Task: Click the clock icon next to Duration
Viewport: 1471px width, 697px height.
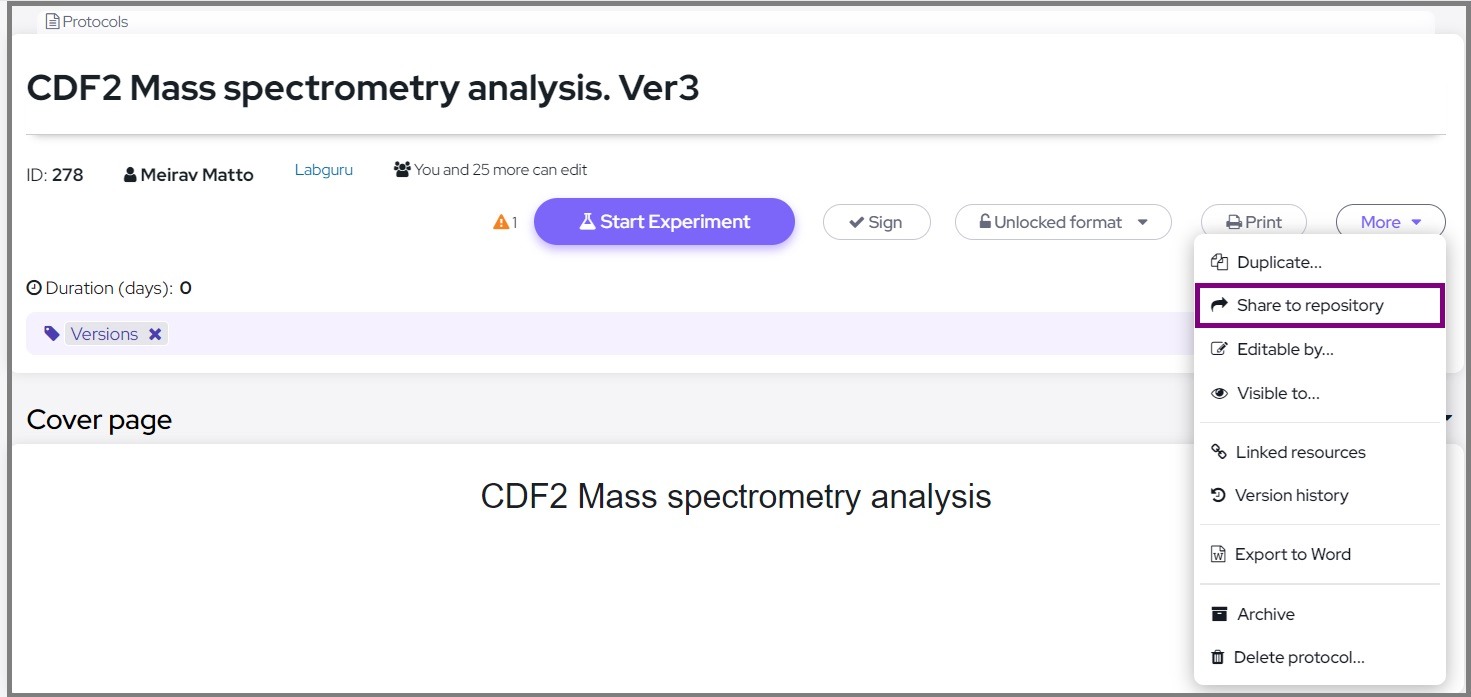Action: pos(34,288)
